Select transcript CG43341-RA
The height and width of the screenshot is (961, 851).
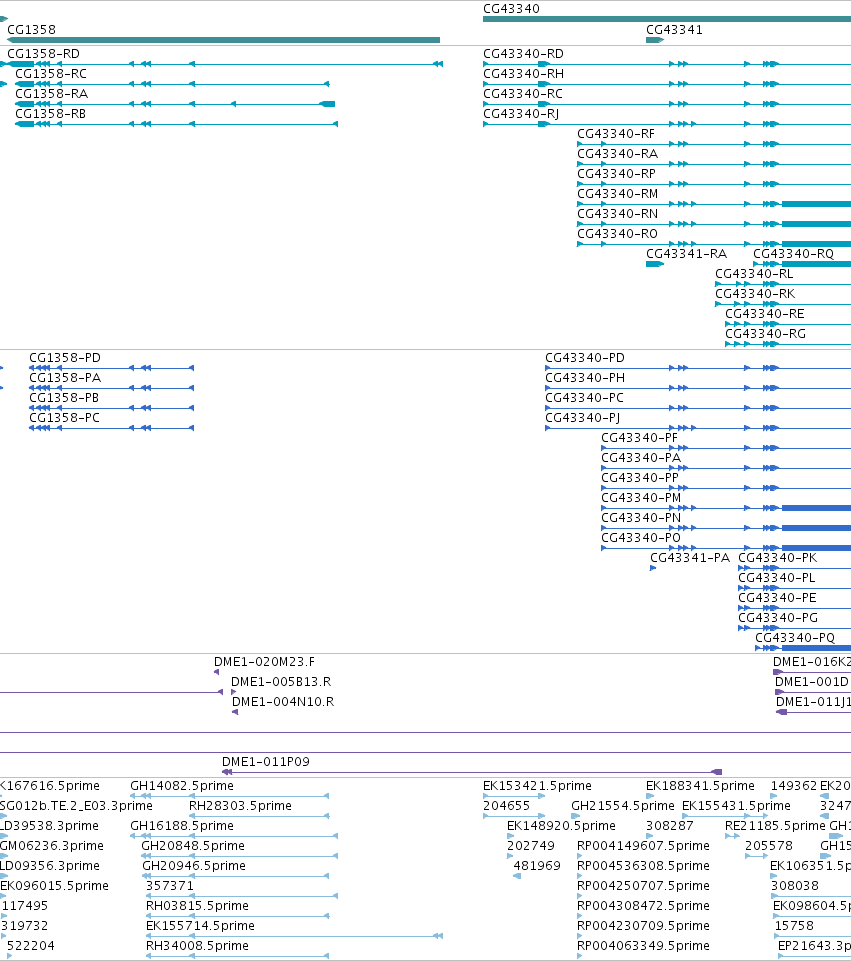click(x=655, y=264)
